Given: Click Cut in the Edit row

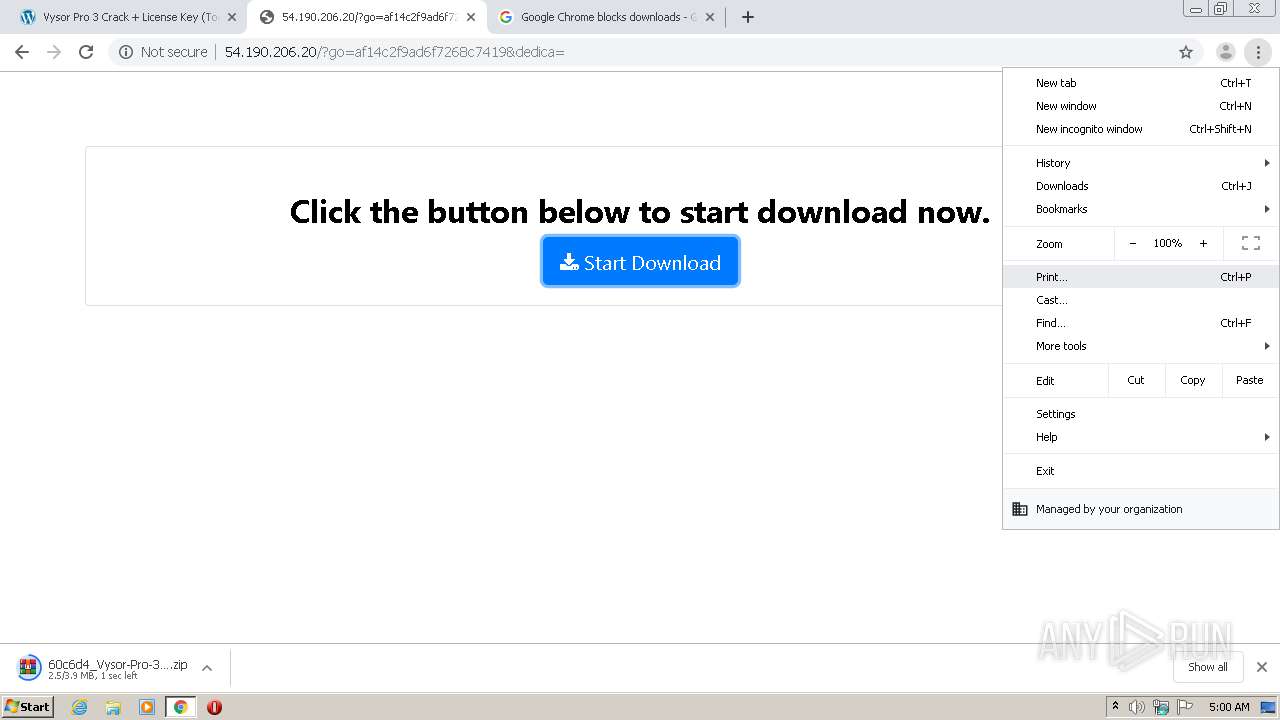Looking at the screenshot, I should pos(1136,380).
